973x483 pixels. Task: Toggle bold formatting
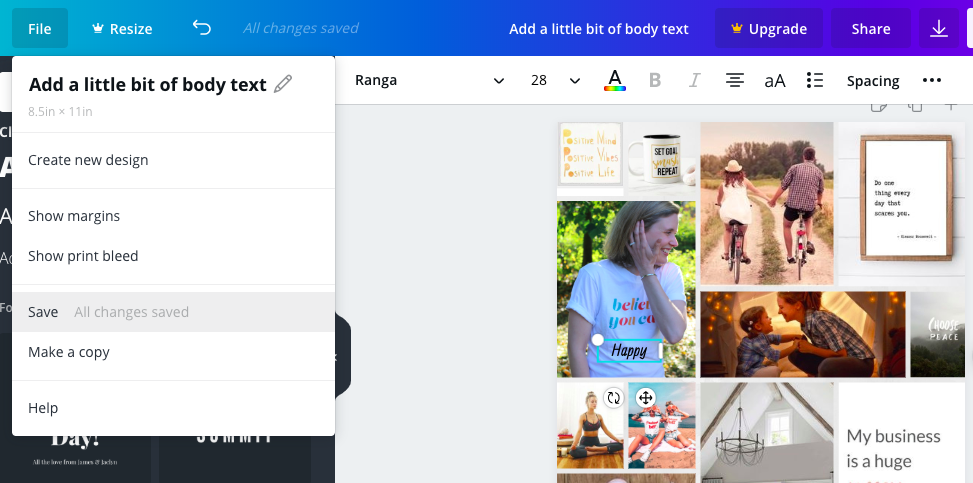click(x=655, y=81)
